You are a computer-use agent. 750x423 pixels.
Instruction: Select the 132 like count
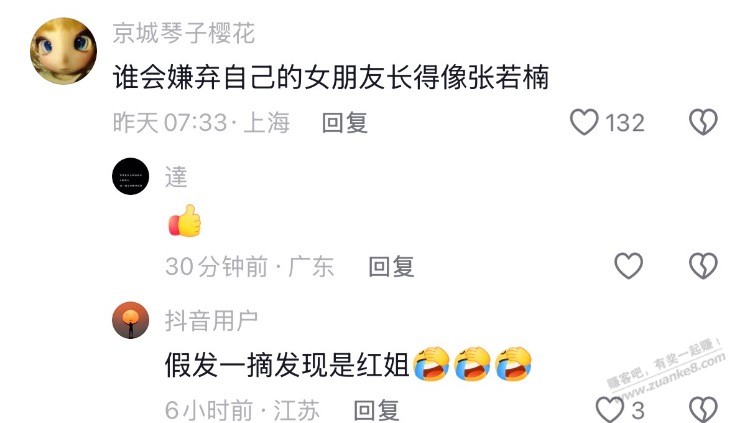(625, 123)
